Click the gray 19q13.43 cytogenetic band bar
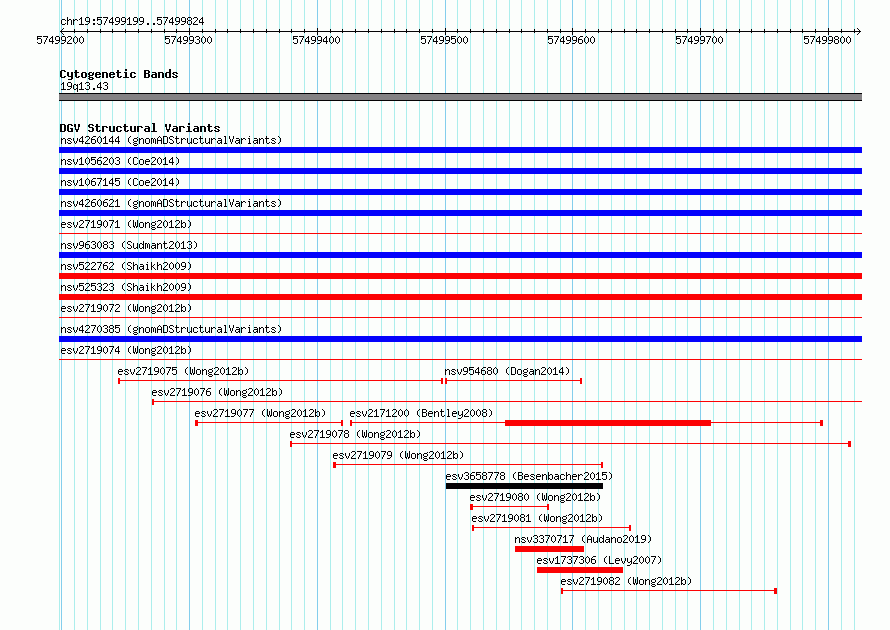 (460, 97)
